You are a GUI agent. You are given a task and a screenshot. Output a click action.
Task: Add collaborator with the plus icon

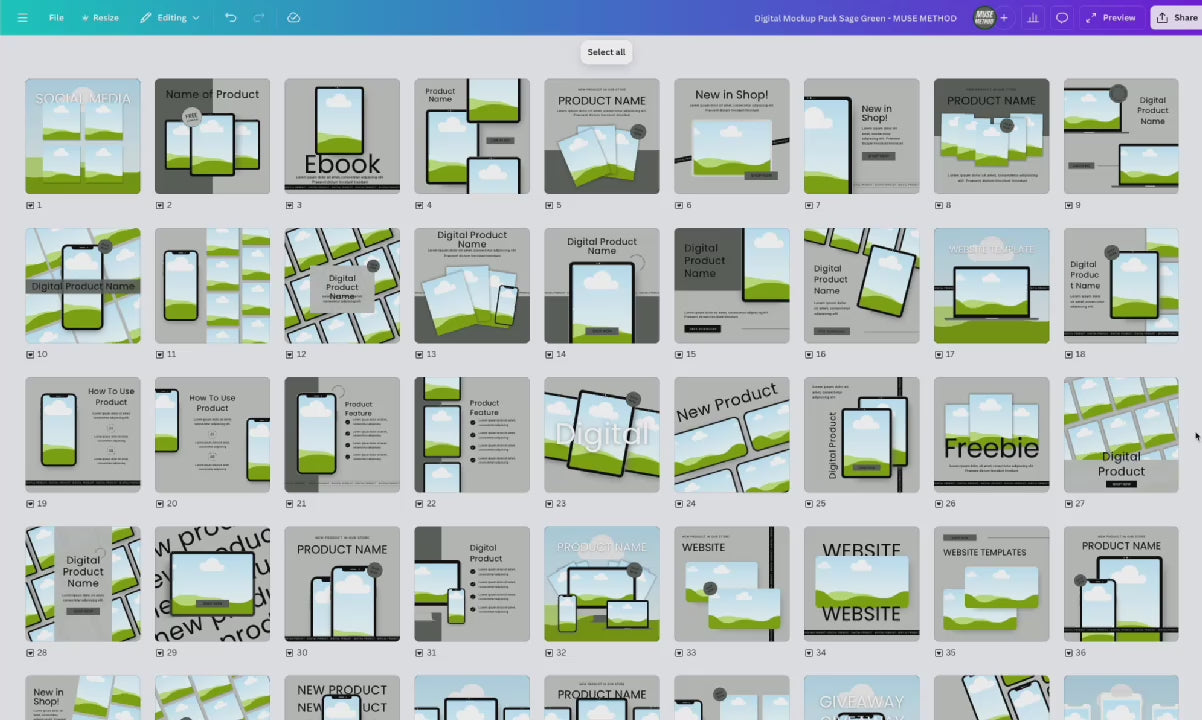point(1004,18)
